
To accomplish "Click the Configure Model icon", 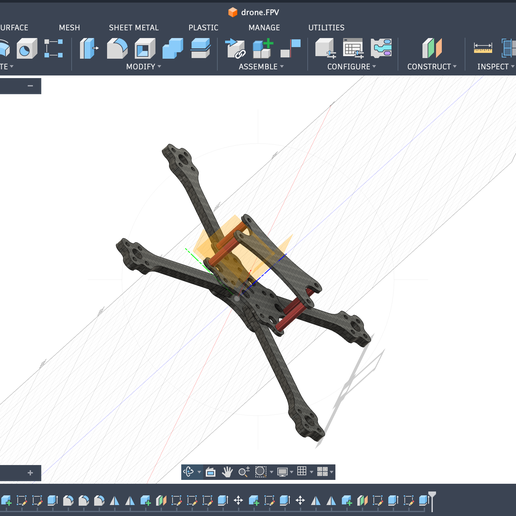I will pos(325,49).
